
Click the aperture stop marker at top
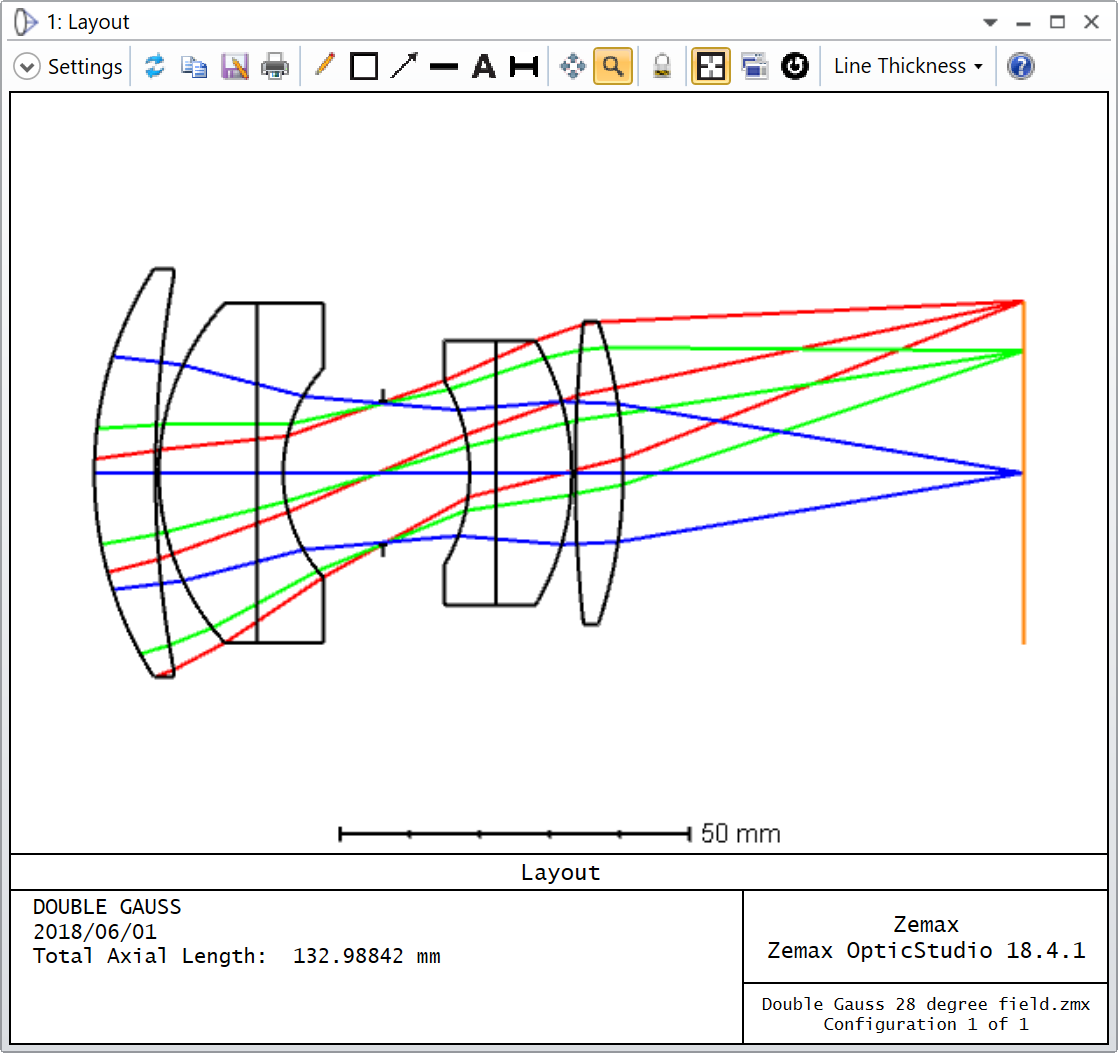click(383, 397)
